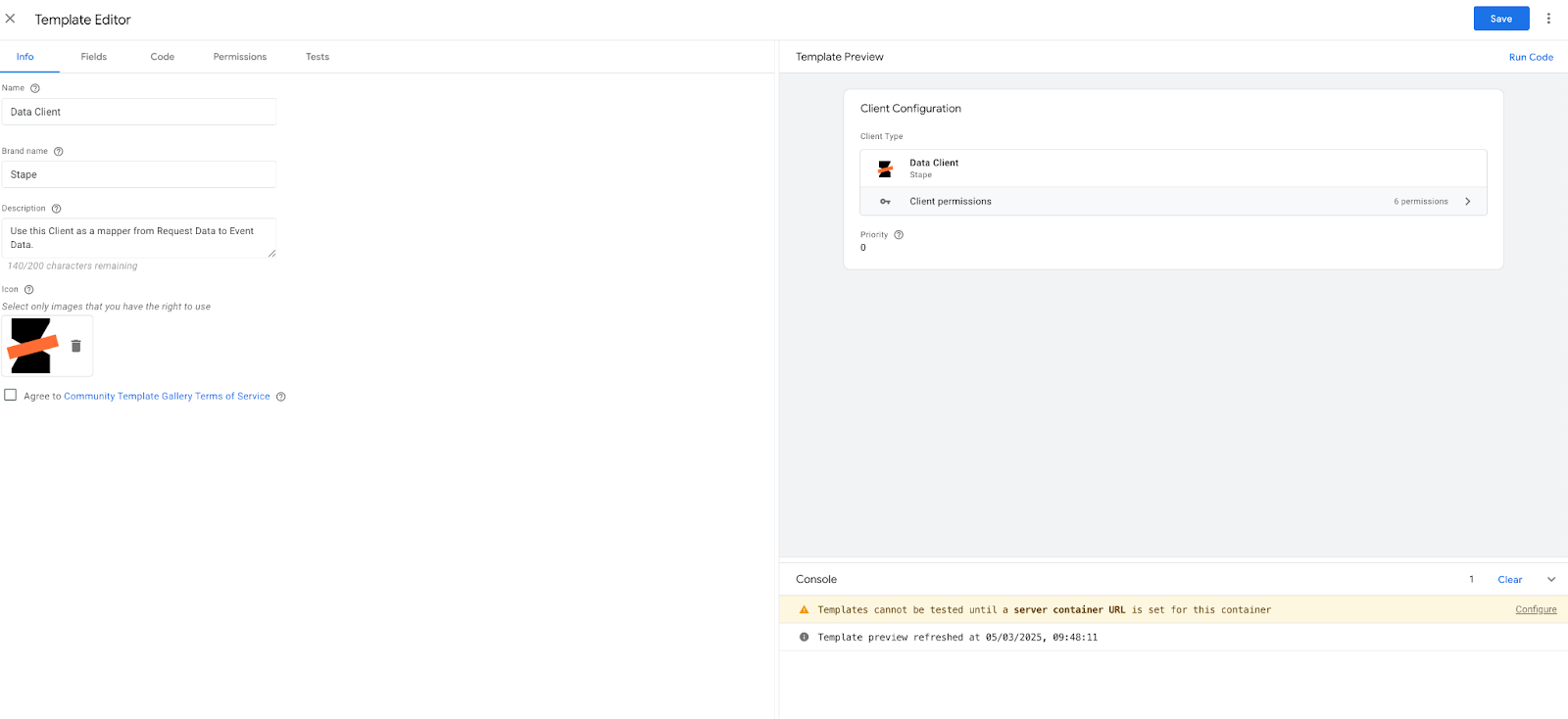The width and height of the screenshot is (1568, 719).
Task: Clear the console output
Action: coord(1510,580)
